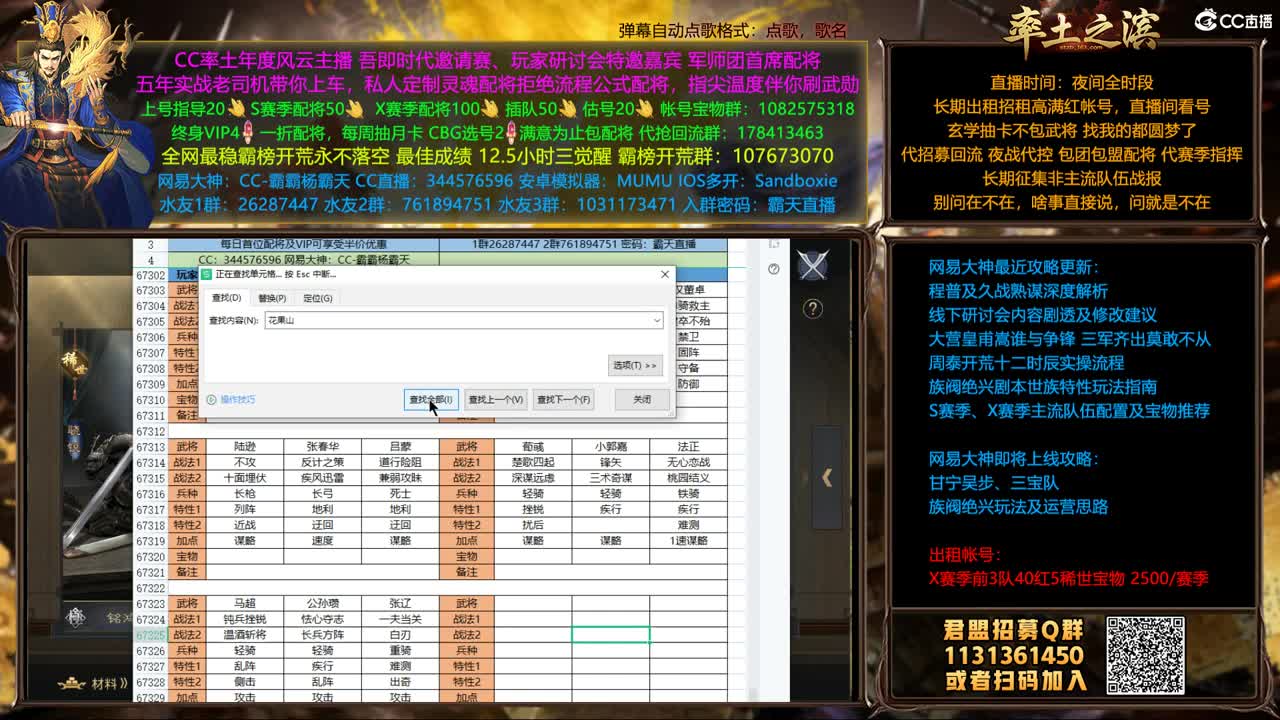Click 查找下一个 button
Image resolution: width=1280 pixels, height=720 pixels.
tap(564, 399)
